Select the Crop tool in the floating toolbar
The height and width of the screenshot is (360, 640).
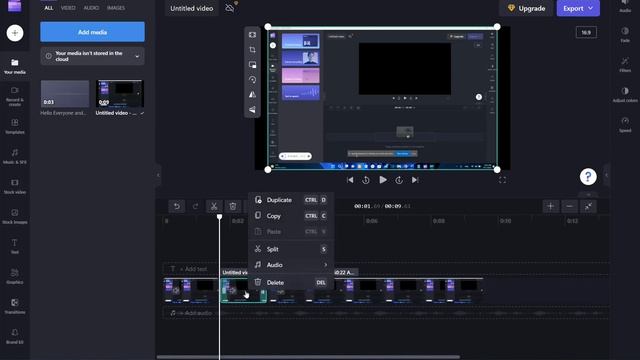tap(252, 50)
